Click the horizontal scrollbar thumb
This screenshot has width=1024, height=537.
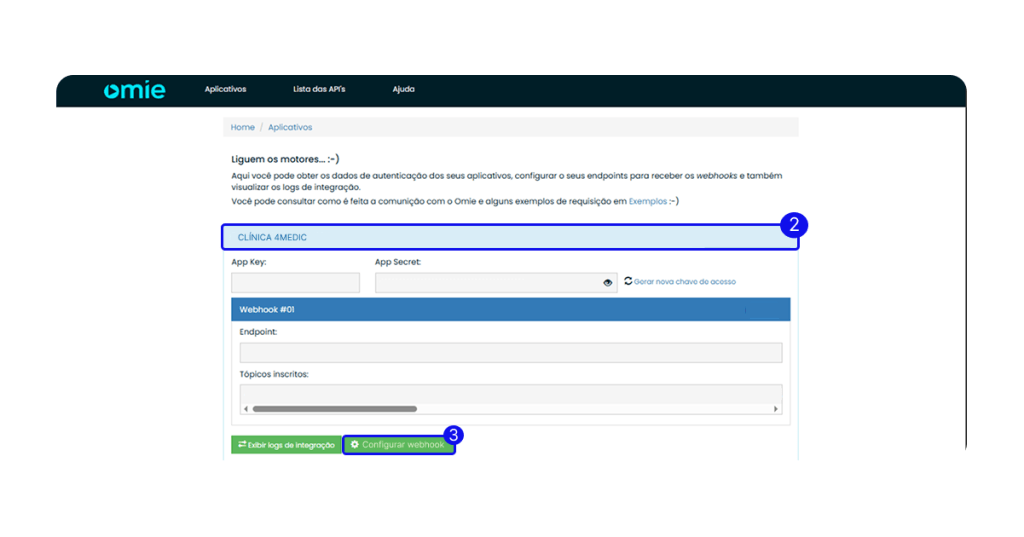(x=334, y=409)
